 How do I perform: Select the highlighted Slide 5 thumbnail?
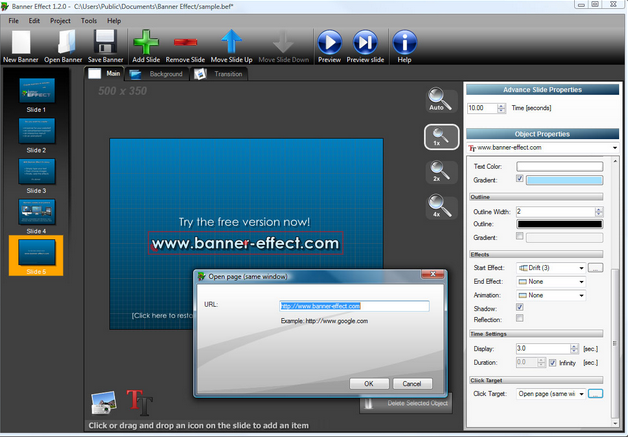pyautogui.click(x=36, y=255)
